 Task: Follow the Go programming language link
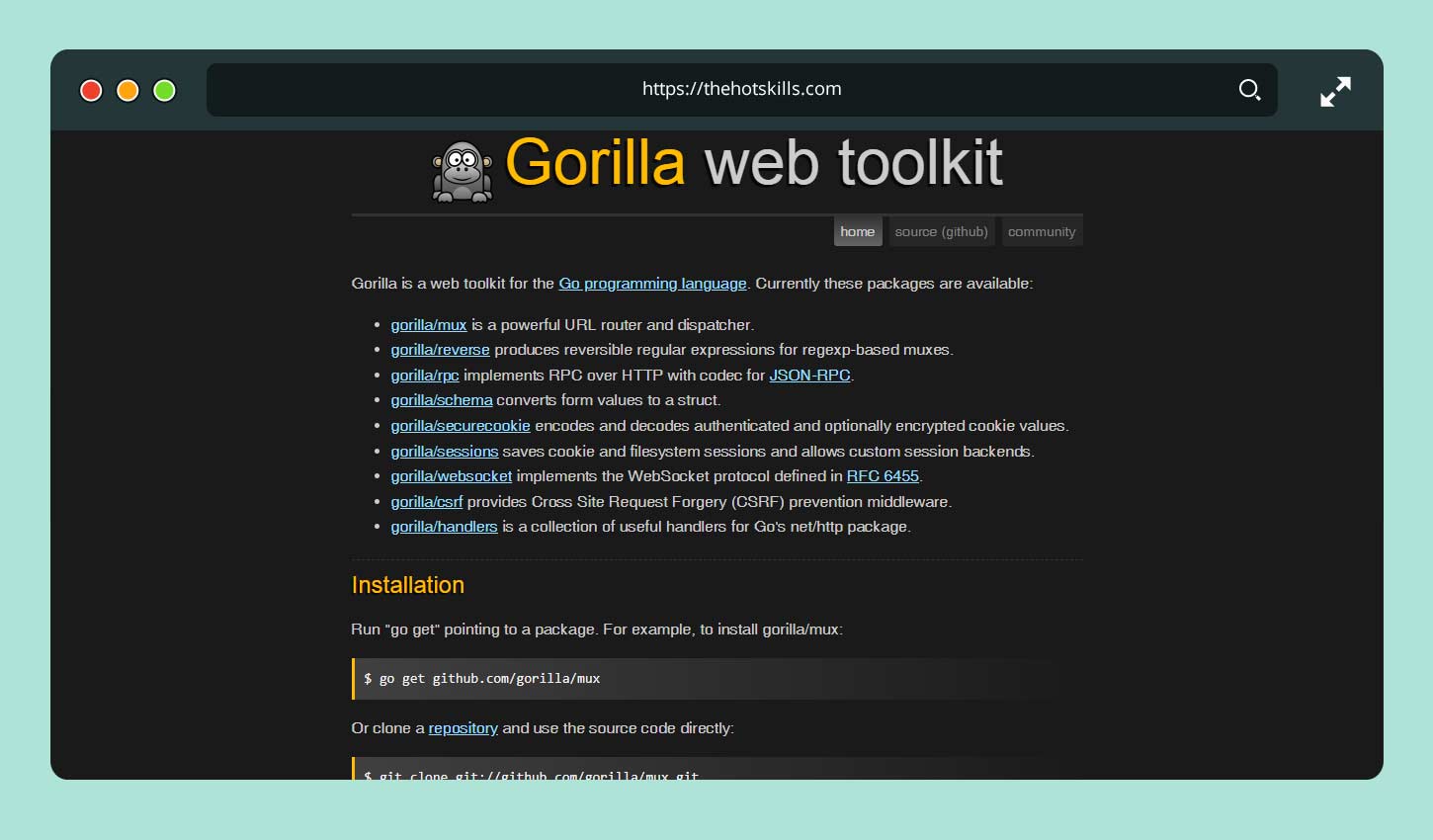point(652,284)
